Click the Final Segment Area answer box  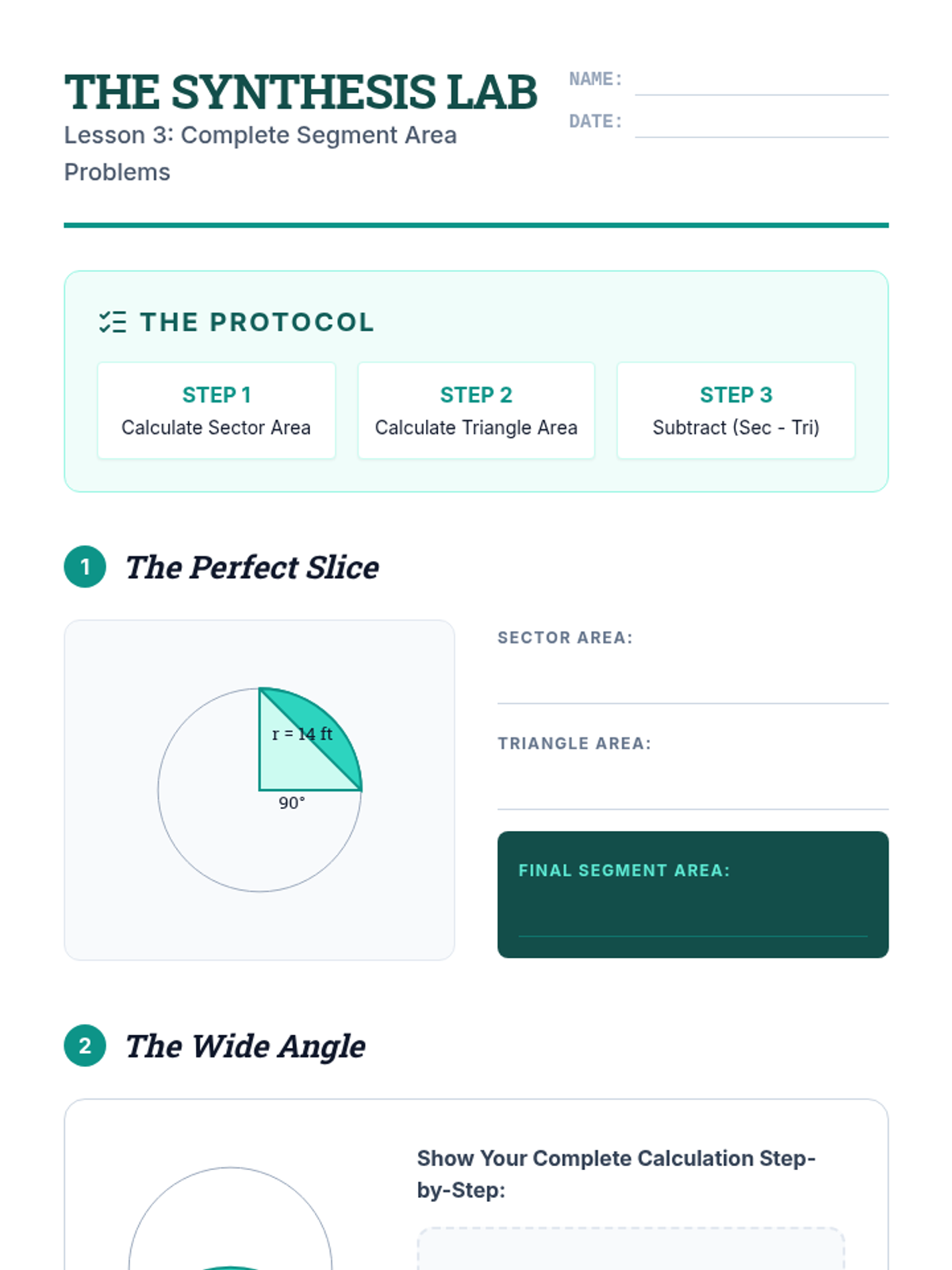693,895
